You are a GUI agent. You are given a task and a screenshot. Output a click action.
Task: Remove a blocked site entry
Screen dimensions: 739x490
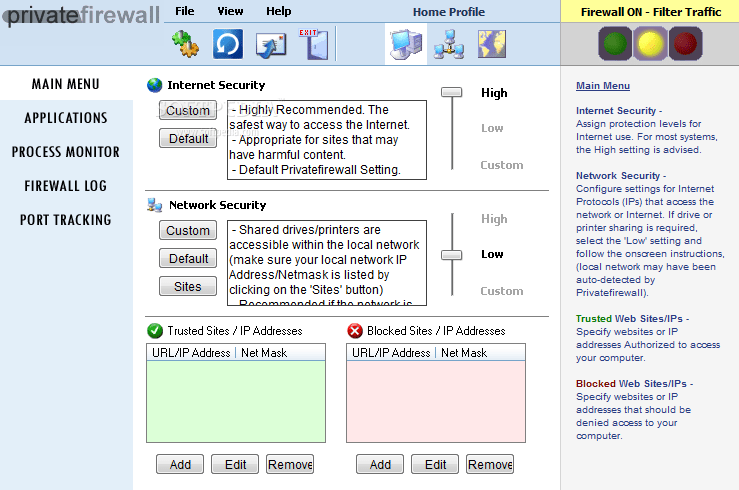click(x=490, y=464)
